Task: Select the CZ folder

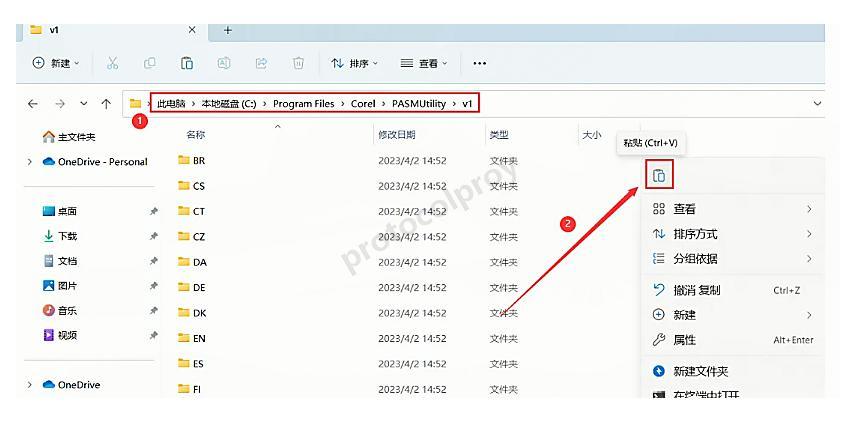Action: (x=191, y=237)
